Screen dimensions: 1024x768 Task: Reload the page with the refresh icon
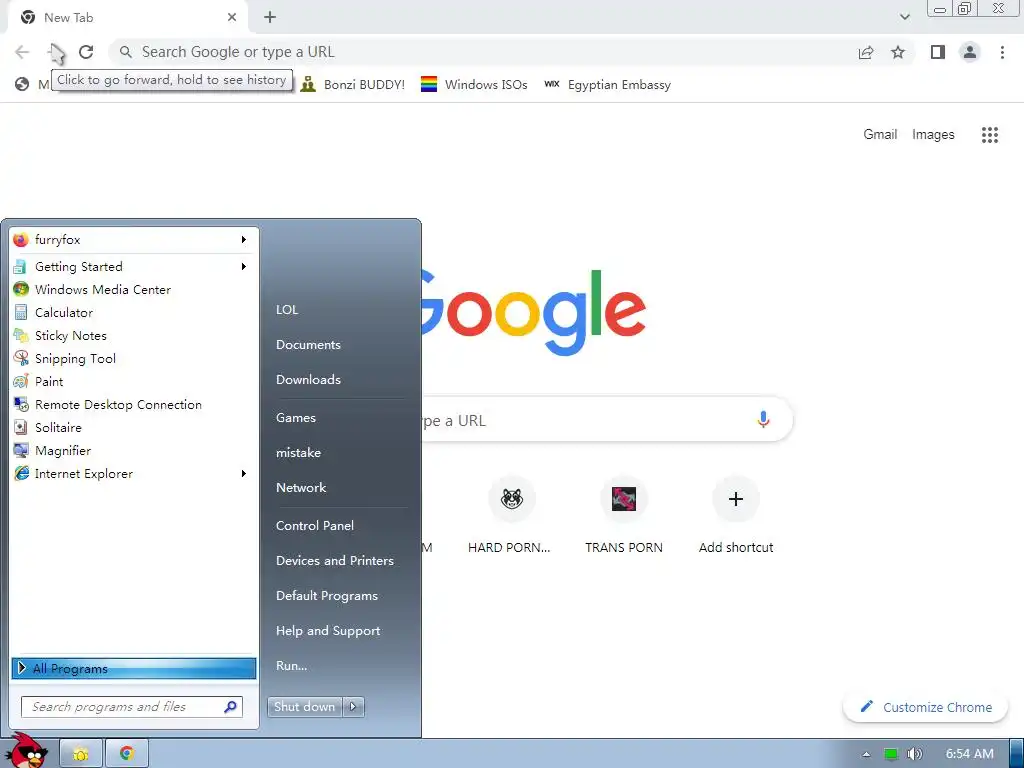(x=86, y=52)
